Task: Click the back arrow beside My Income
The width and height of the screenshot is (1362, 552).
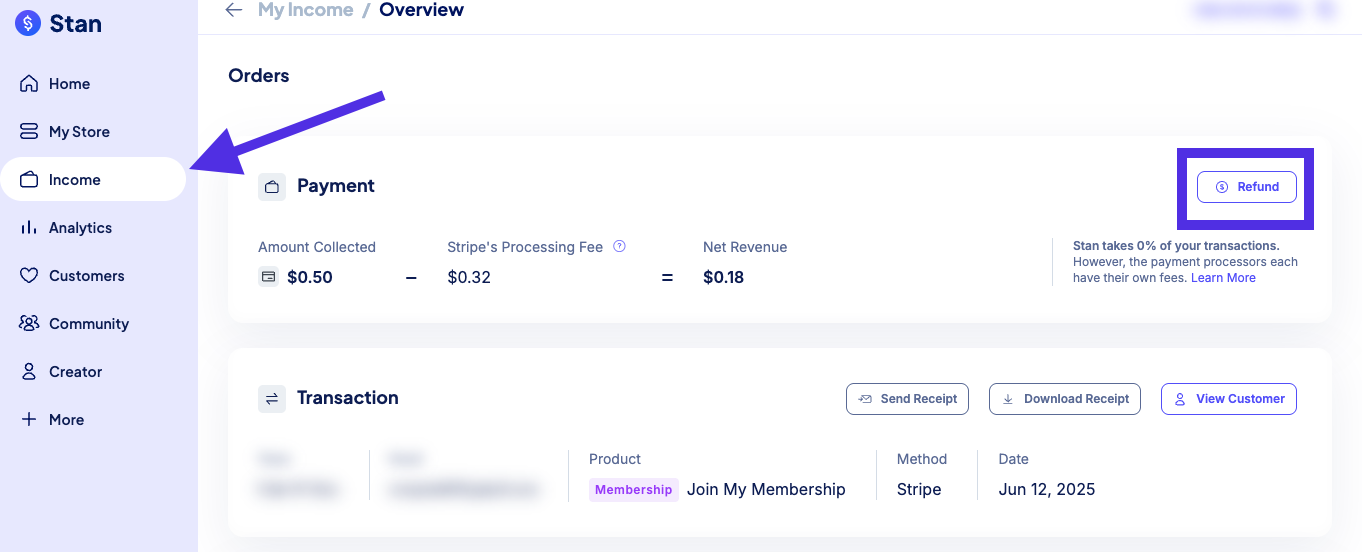Action: pos(234,10)
